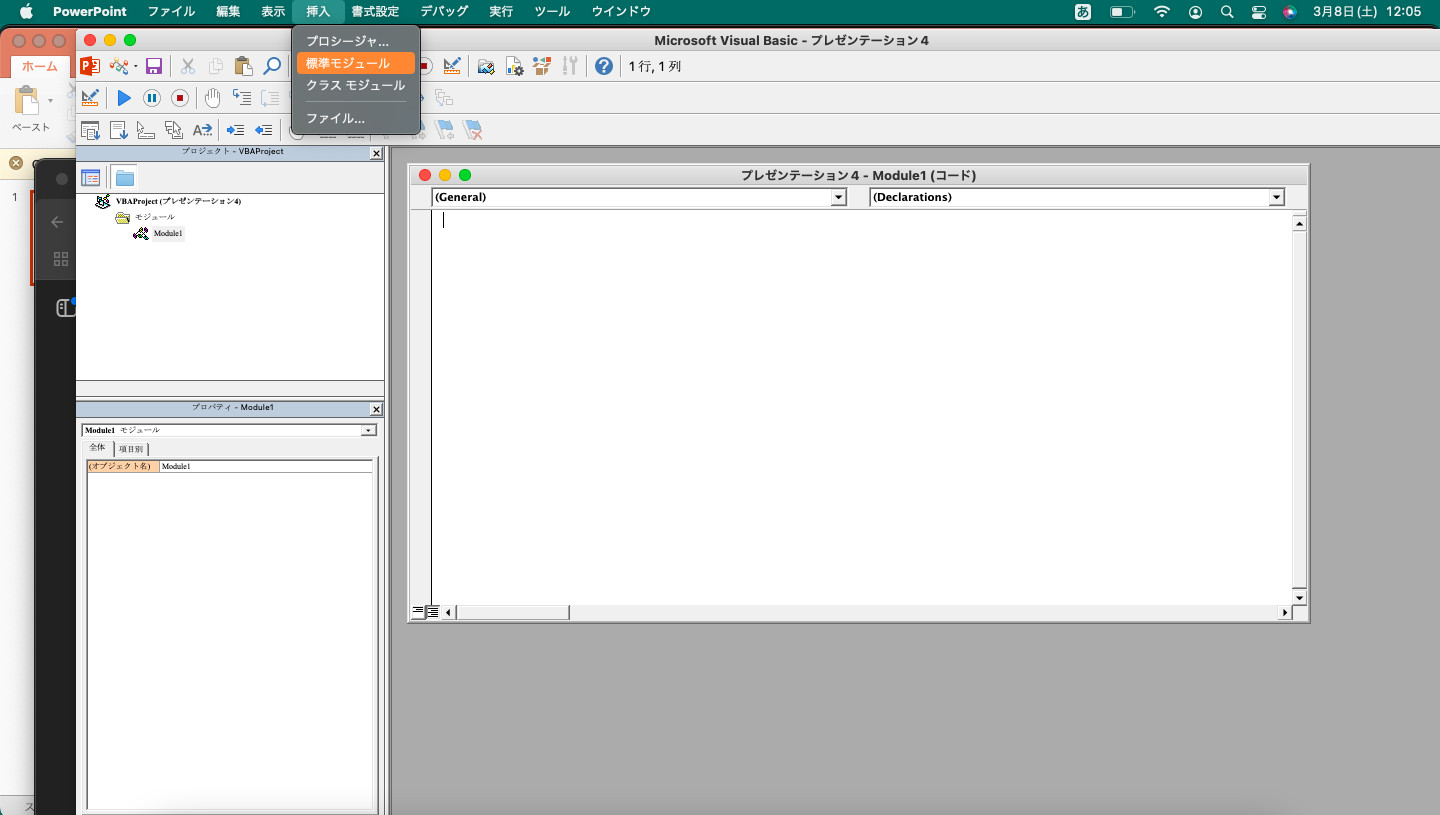Open Visual Basic Help question mark icon

click(x=603, y=66)
